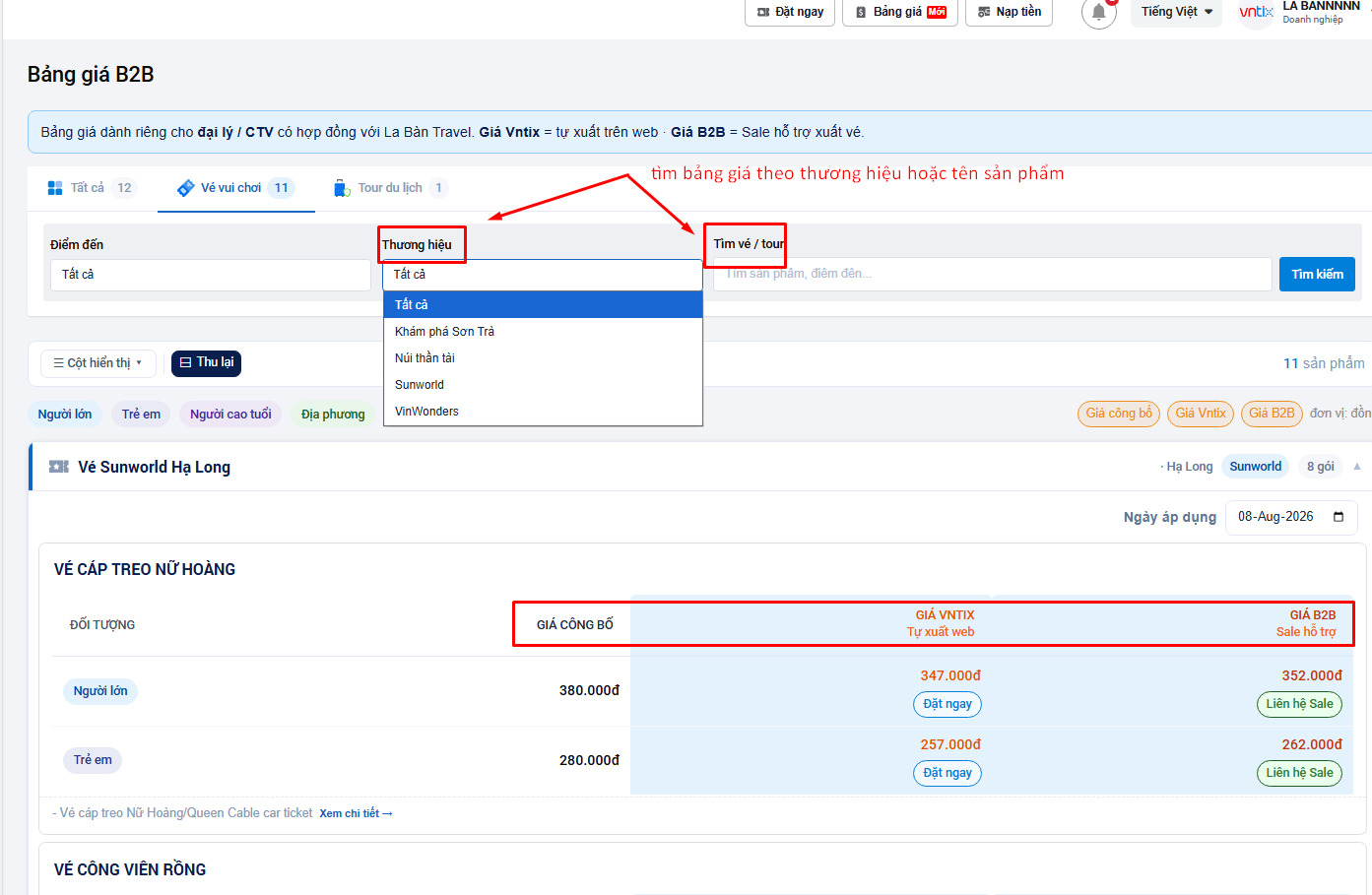Toggle the Giá B2B column chip
Image resolution: width=1372 pixels, height=895 pixels.
coord(1272,414)
